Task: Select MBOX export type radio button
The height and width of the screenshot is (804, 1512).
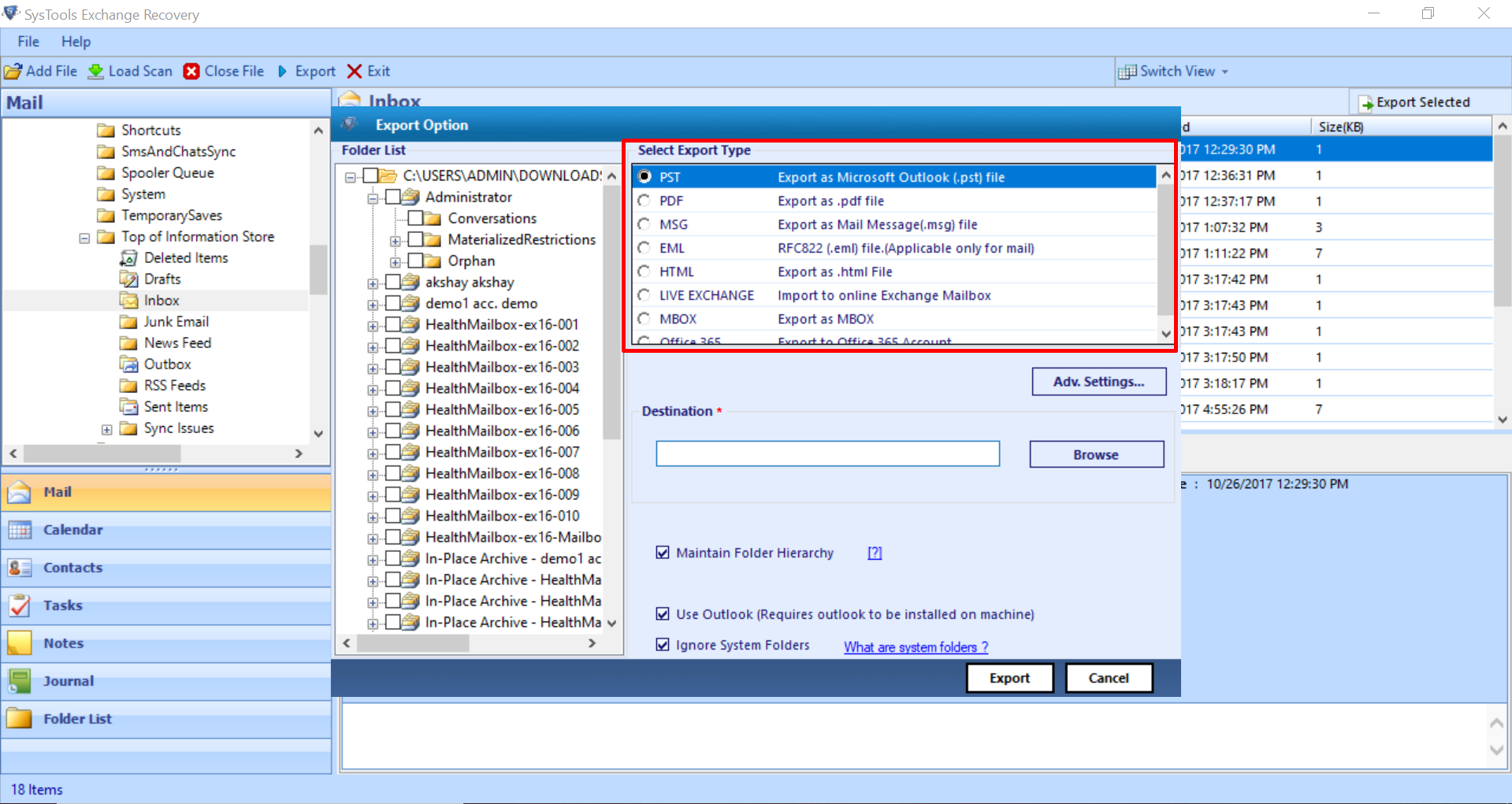Action: point(645,319)
